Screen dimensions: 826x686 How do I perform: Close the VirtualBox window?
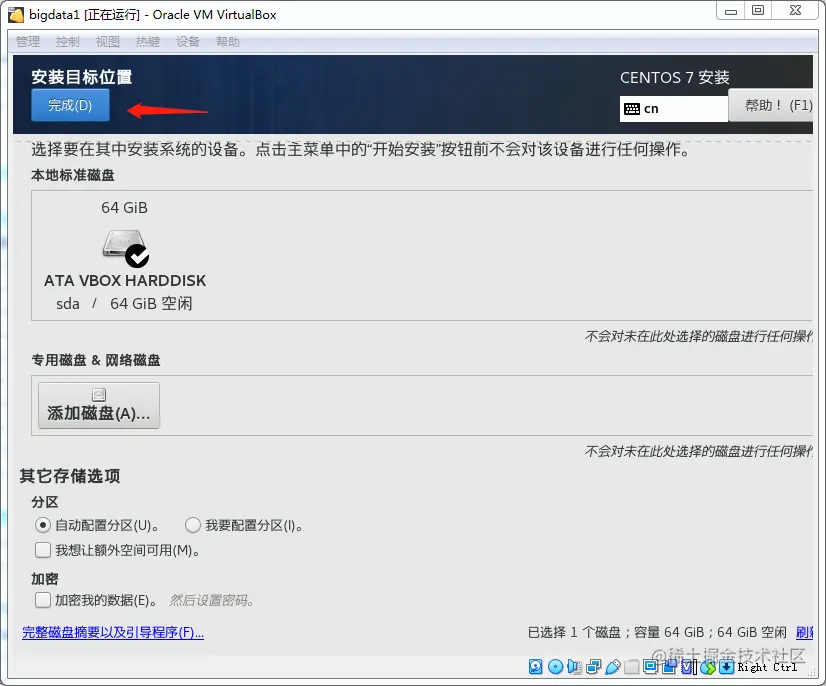795,11
